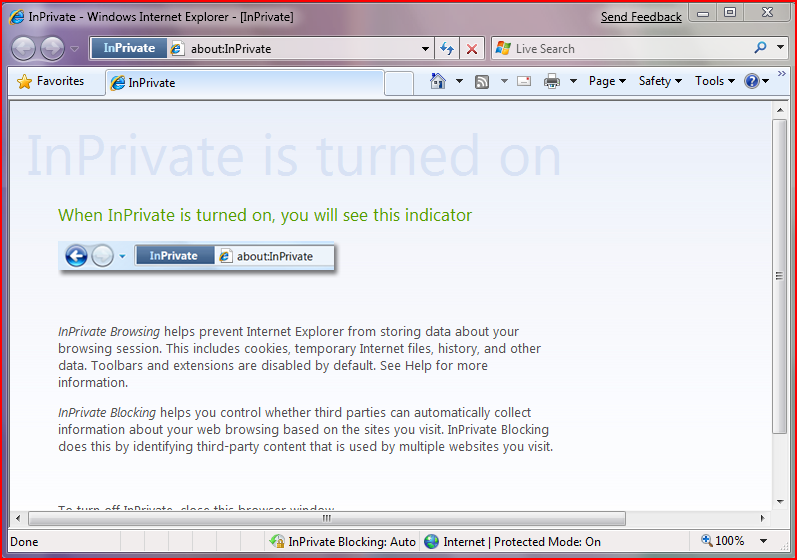Viewport: 797px width, 560px height.
Task: Click the 100% zoom level button
Action: click(x=722, y=541)
